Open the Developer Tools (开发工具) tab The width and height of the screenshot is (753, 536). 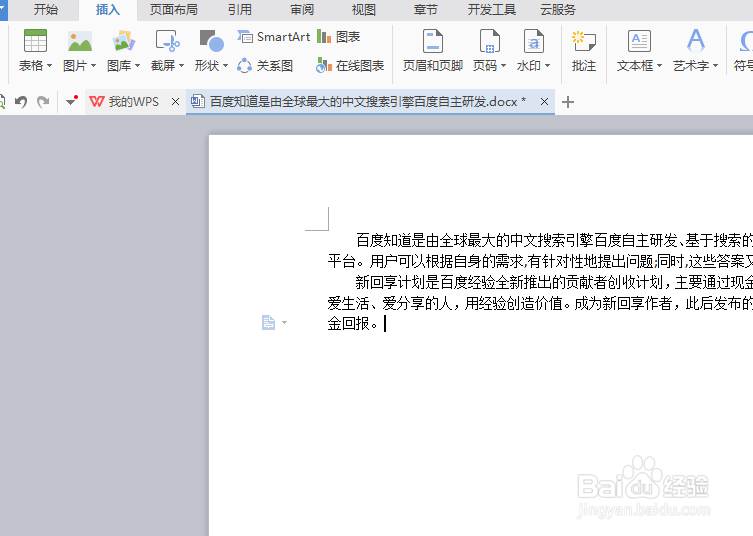(x=492, y=10)
